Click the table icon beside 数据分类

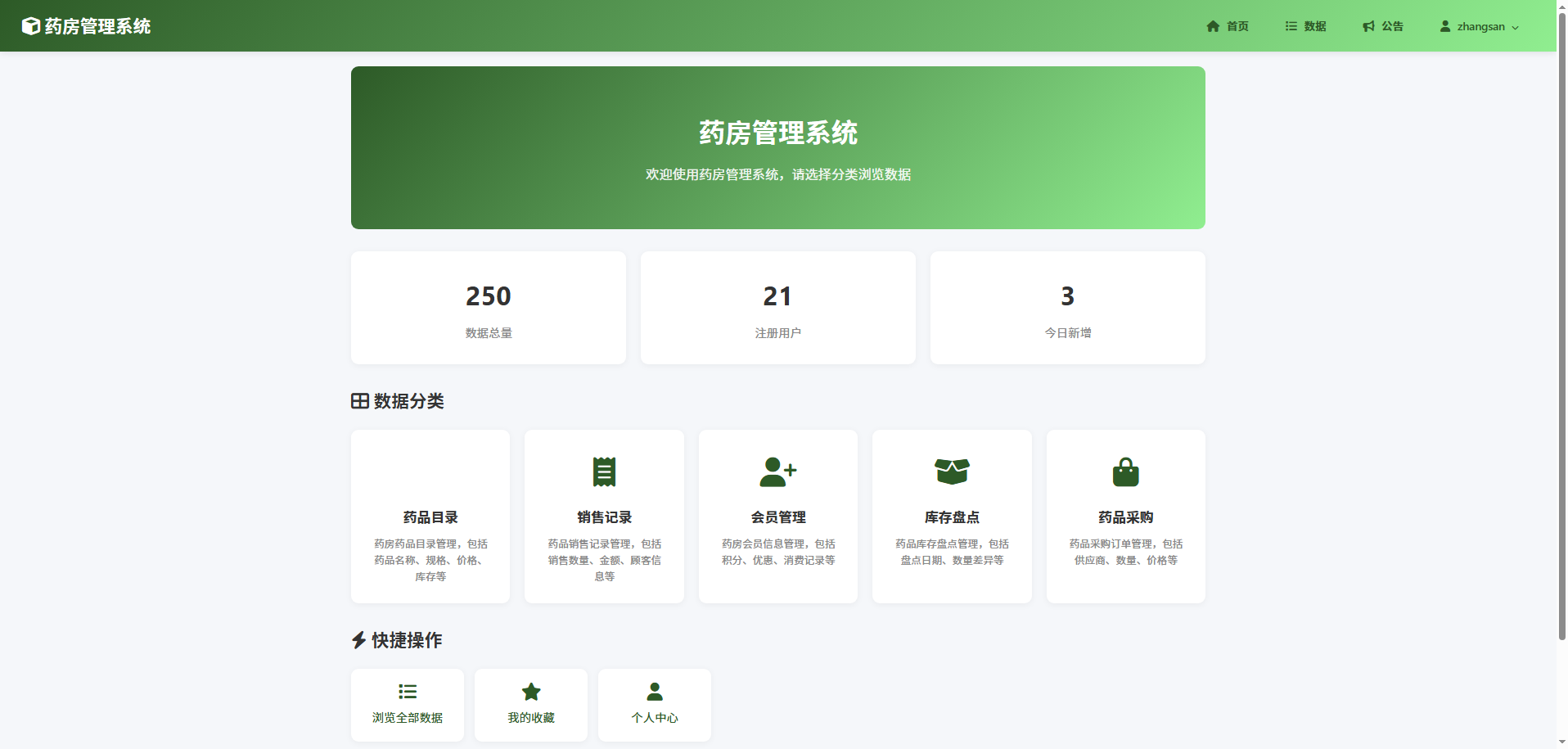(360, 401)
